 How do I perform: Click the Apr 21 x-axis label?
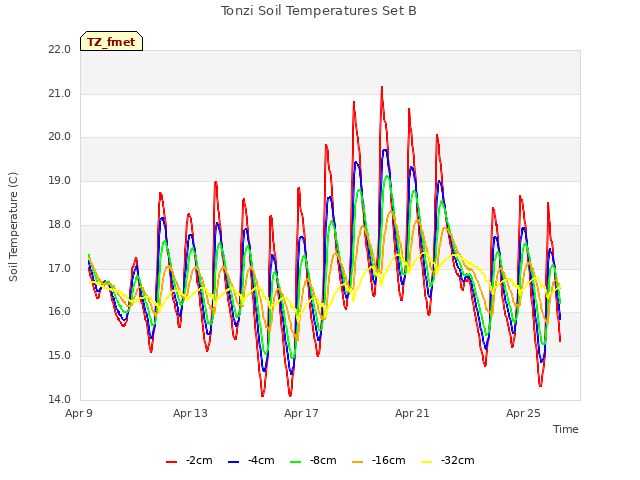(x=412, y=413)
